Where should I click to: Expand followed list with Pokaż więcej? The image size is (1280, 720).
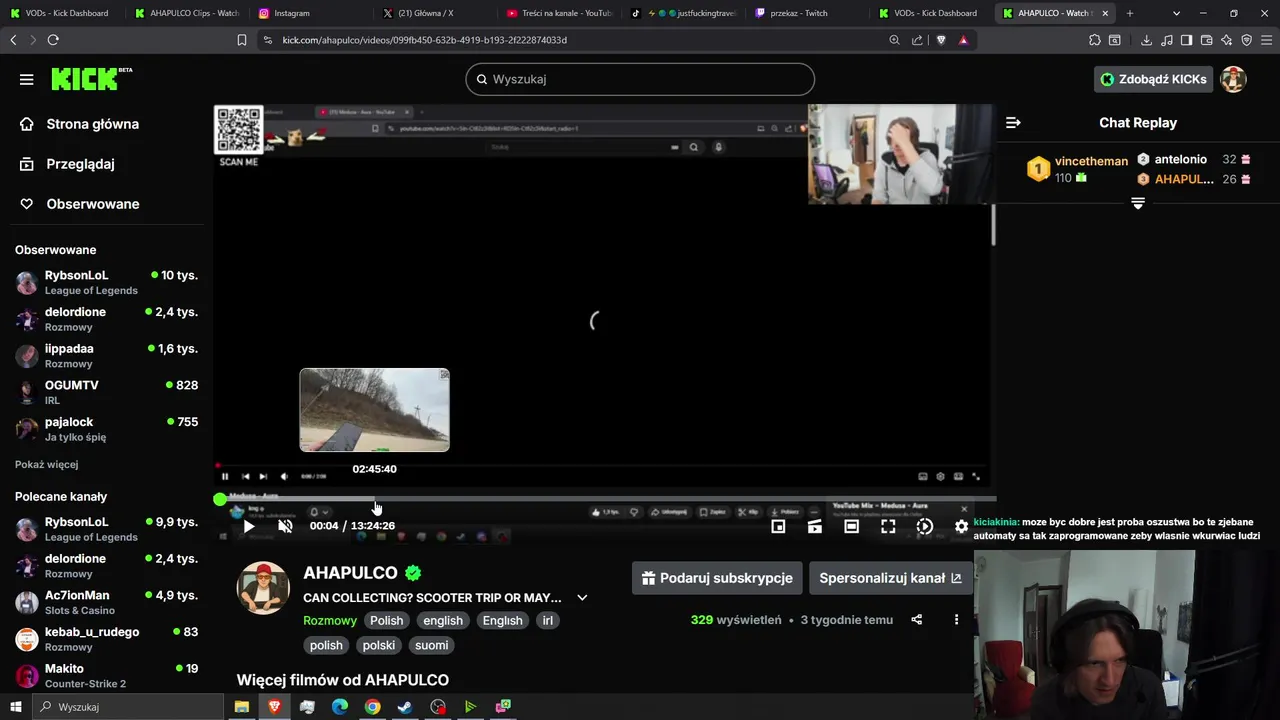click(x=46, y=464)
